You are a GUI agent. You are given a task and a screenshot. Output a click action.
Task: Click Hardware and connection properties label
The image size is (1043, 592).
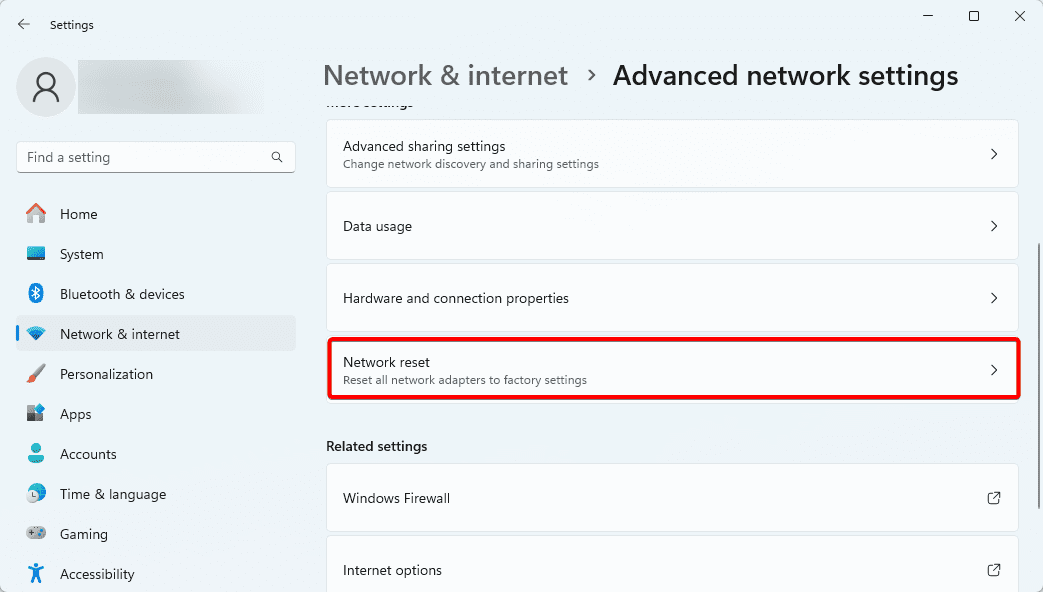456,298
